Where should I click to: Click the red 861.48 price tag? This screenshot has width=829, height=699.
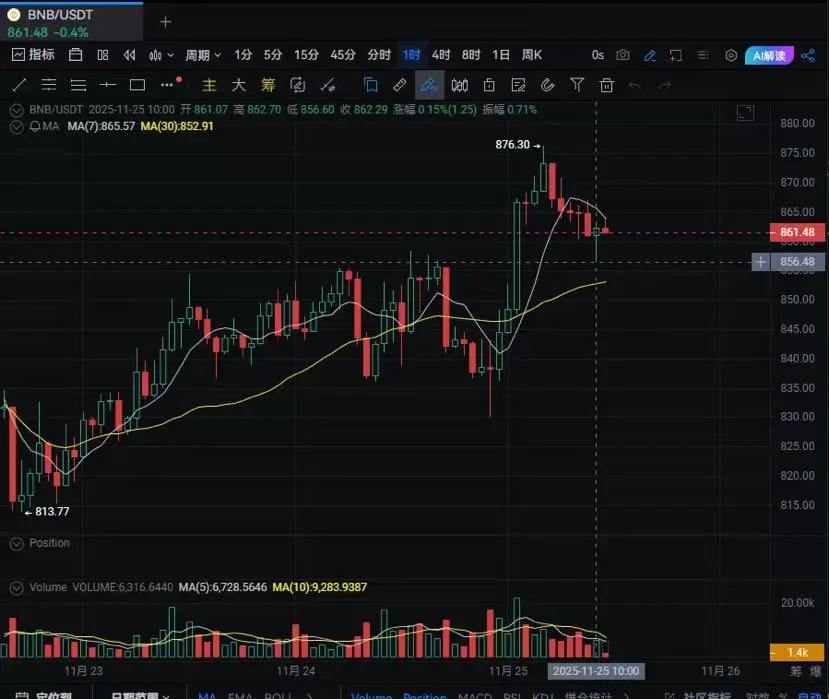(797, 232)
